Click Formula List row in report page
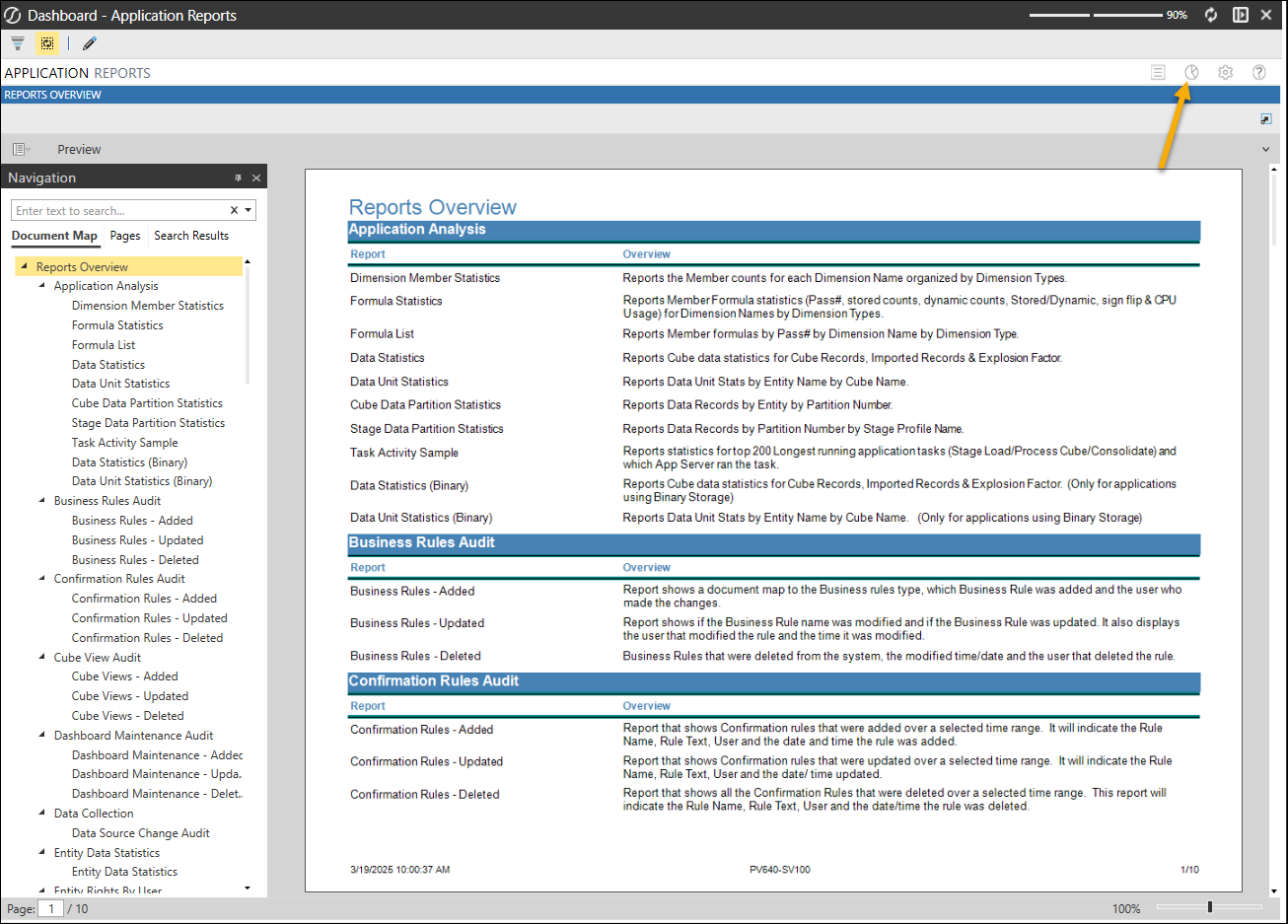 (382, 334)
